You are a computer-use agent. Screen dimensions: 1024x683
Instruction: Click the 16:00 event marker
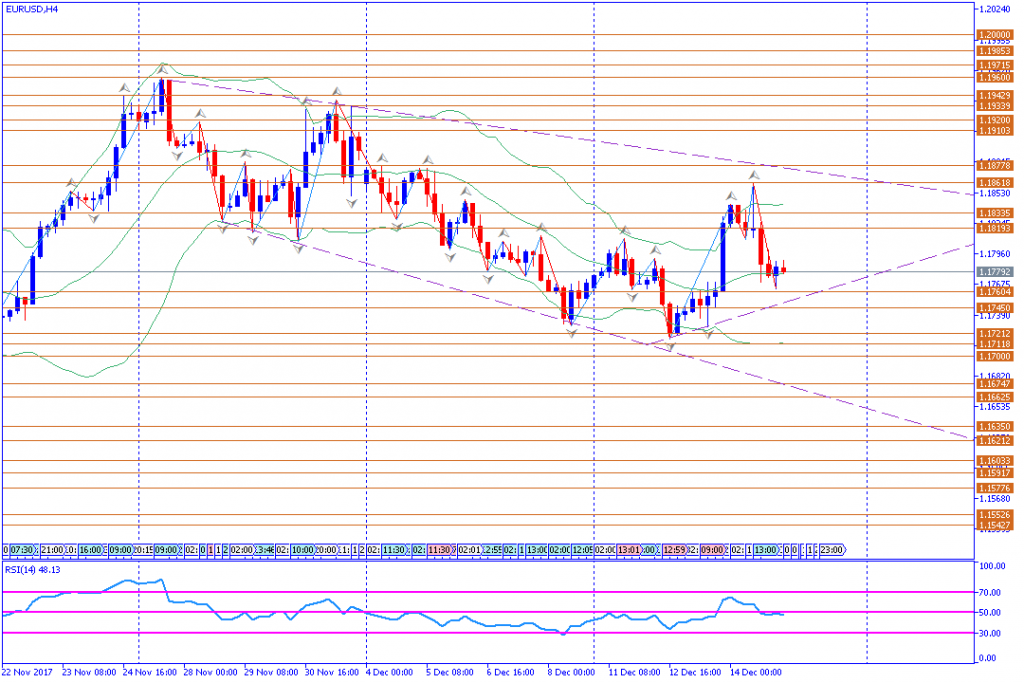coord(91,550)
